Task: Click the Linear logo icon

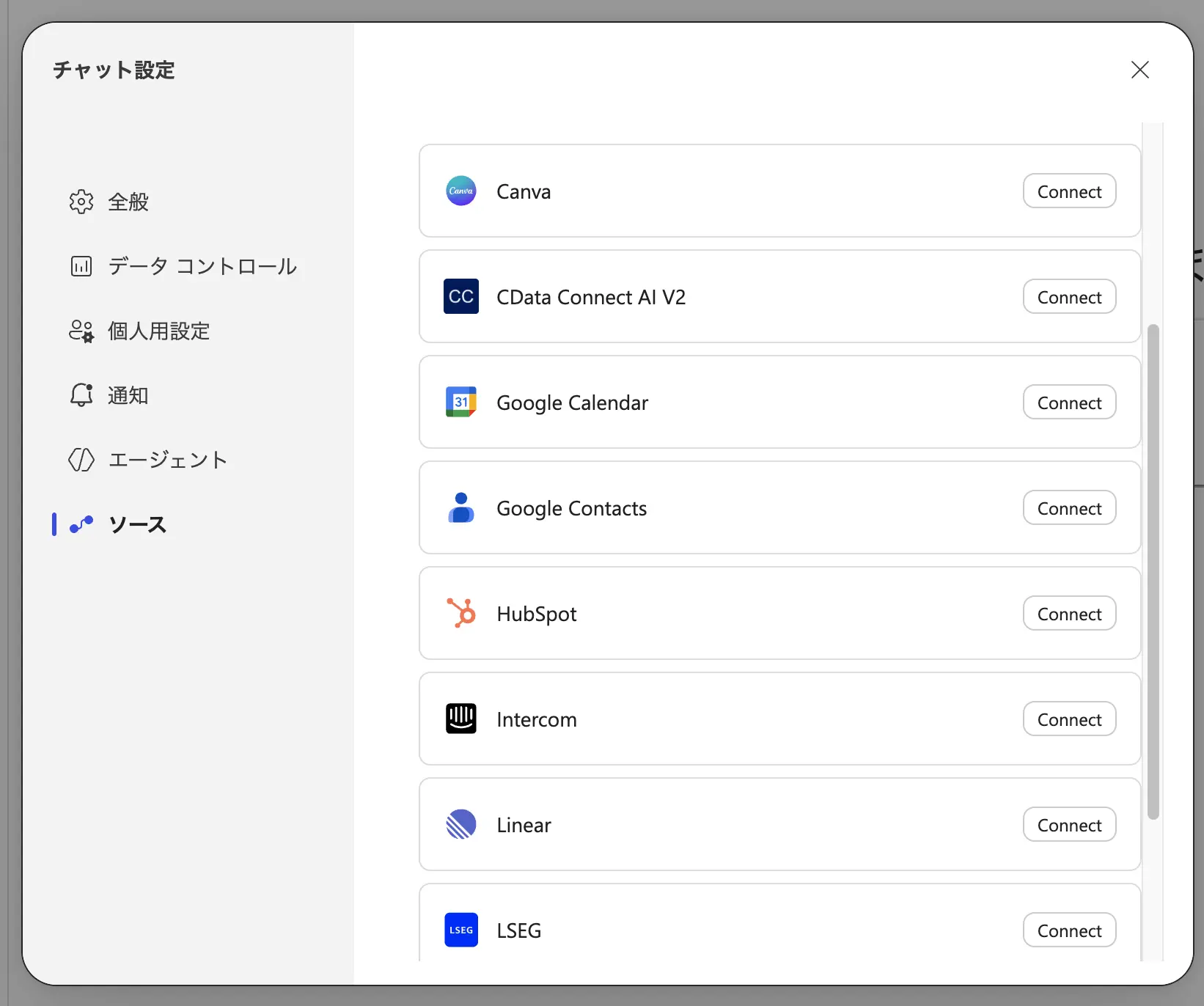Action: point(461,824)
